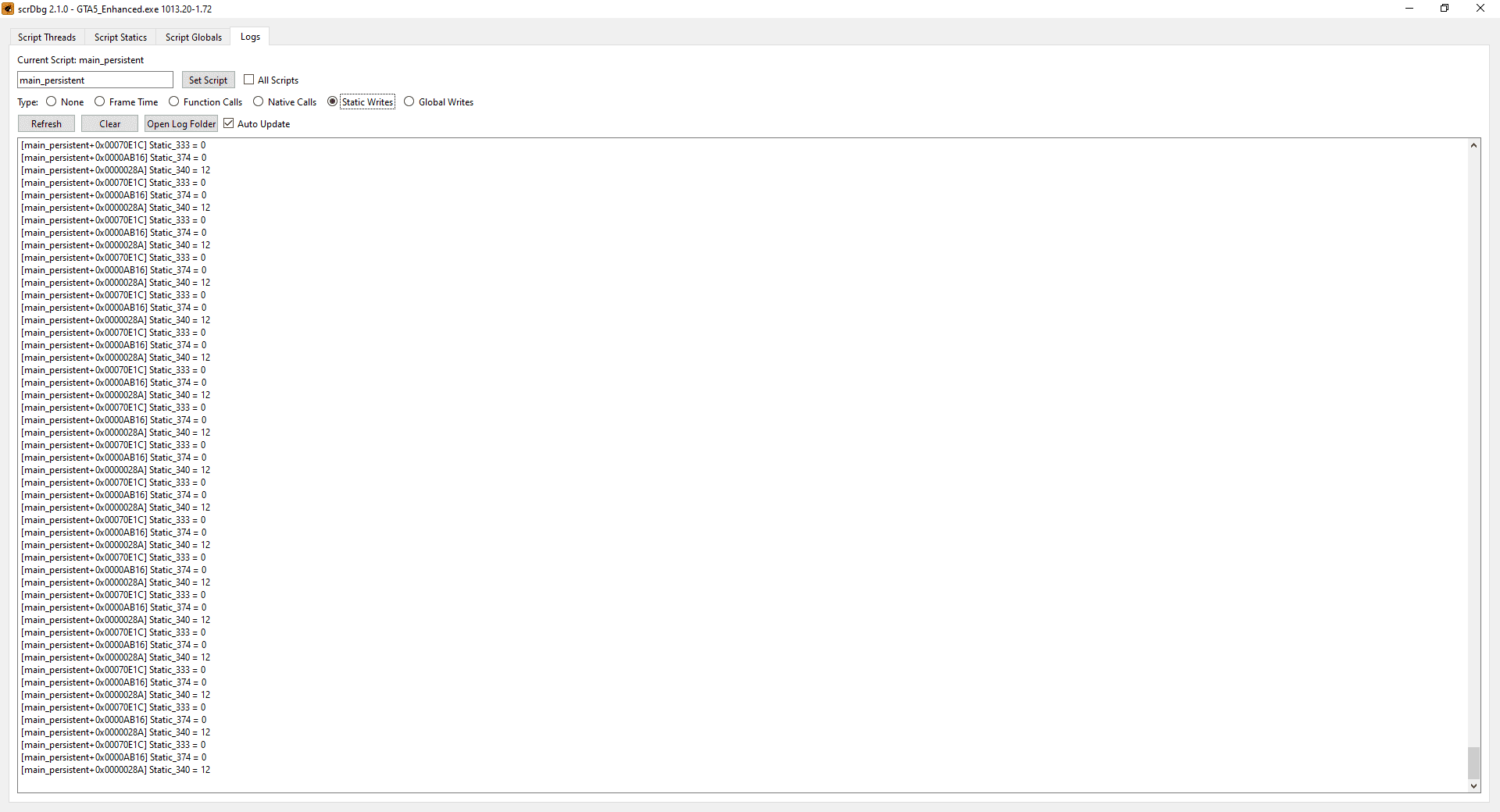Click inside the main_persistent script name field
This screenshot has height=812, width=1500.
94,79
